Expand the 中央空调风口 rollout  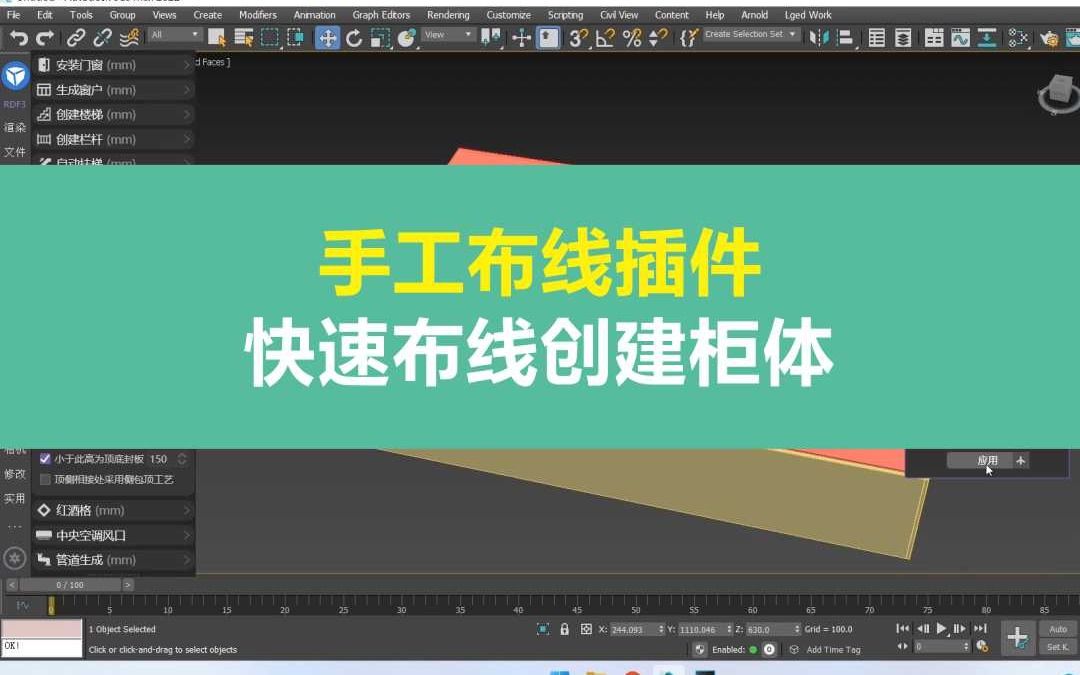(114, 535)
